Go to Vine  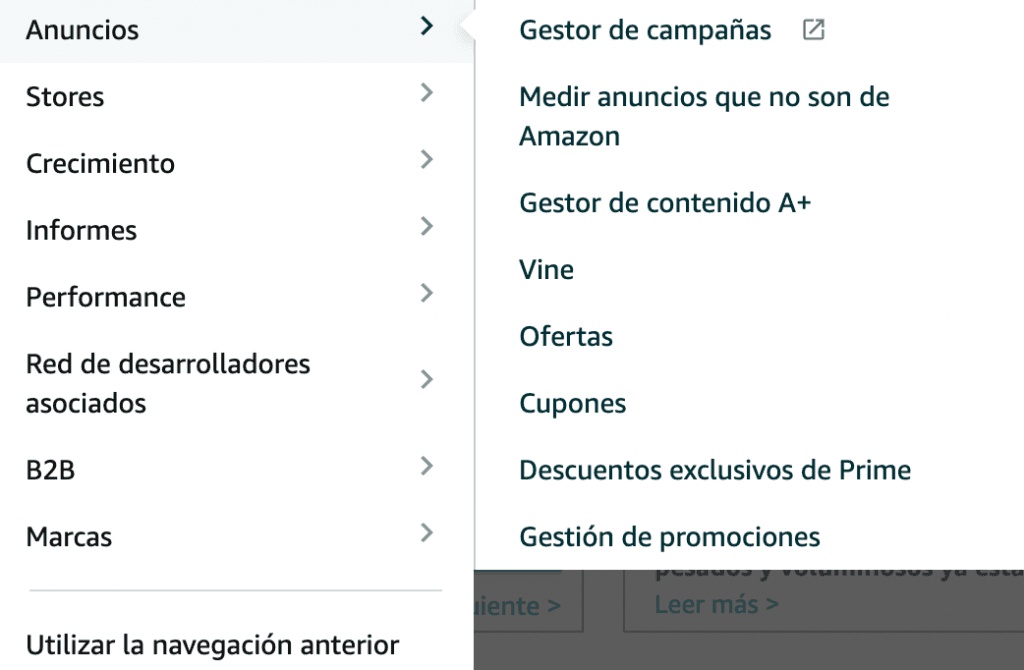(546, 270)
